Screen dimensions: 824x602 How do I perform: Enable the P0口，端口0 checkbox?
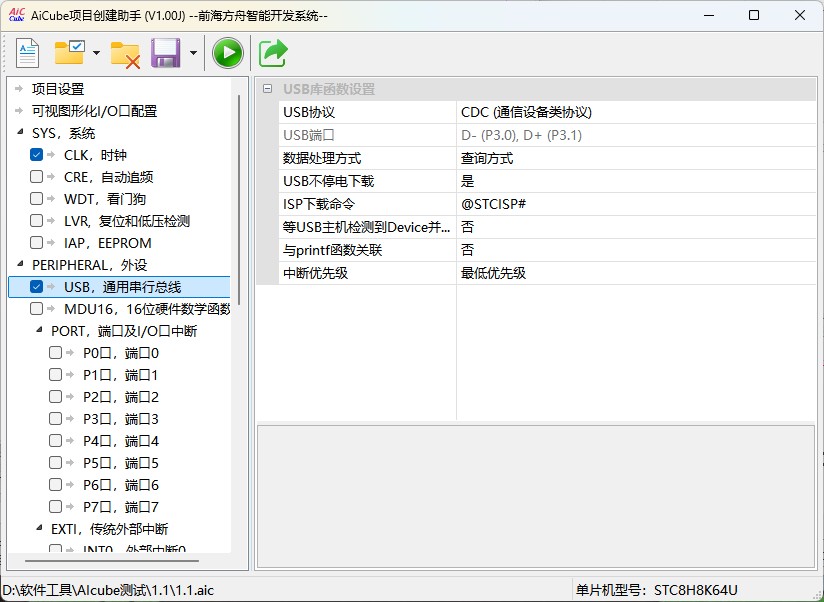pos(55,352)
